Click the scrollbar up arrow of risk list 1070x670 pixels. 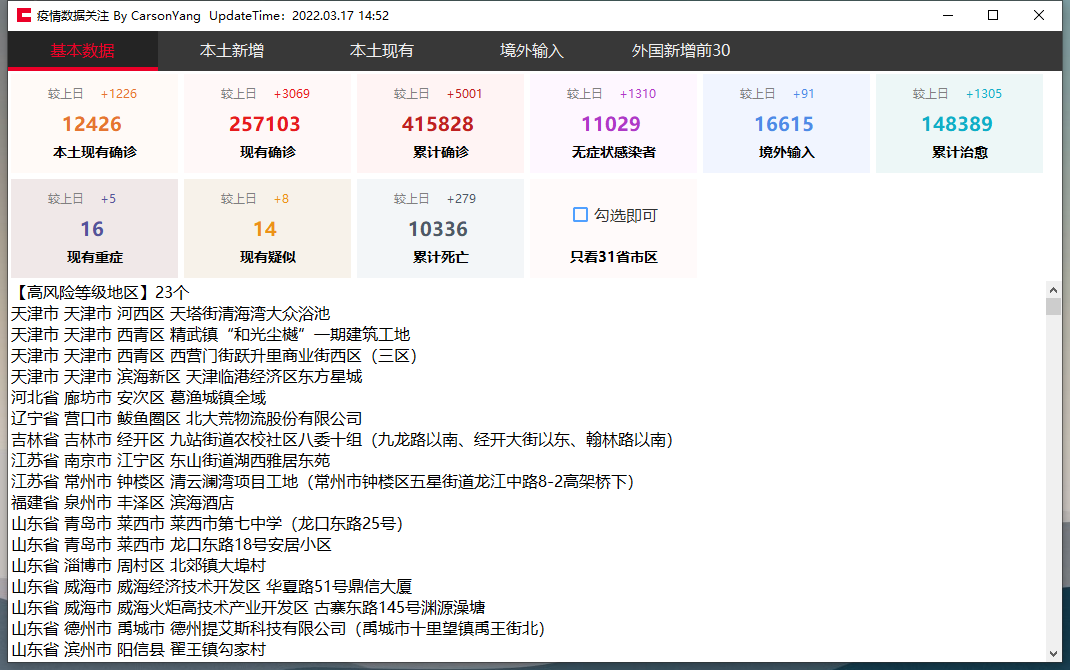pyautogui.click(x=1053, y=289)
